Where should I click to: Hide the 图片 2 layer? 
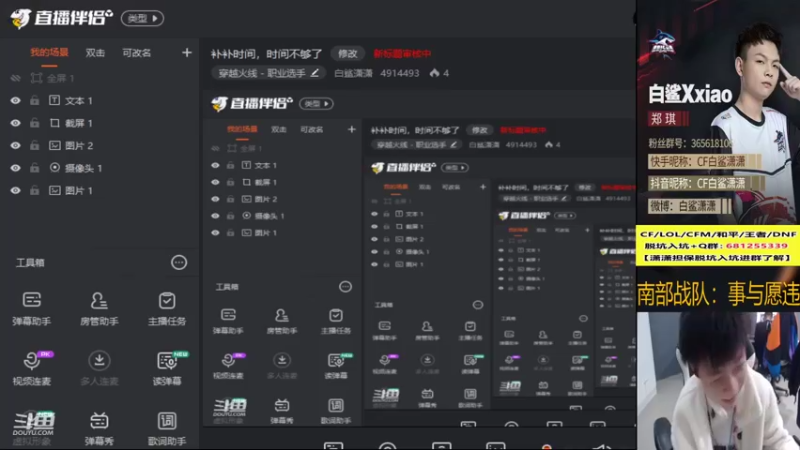pos(15,145)
